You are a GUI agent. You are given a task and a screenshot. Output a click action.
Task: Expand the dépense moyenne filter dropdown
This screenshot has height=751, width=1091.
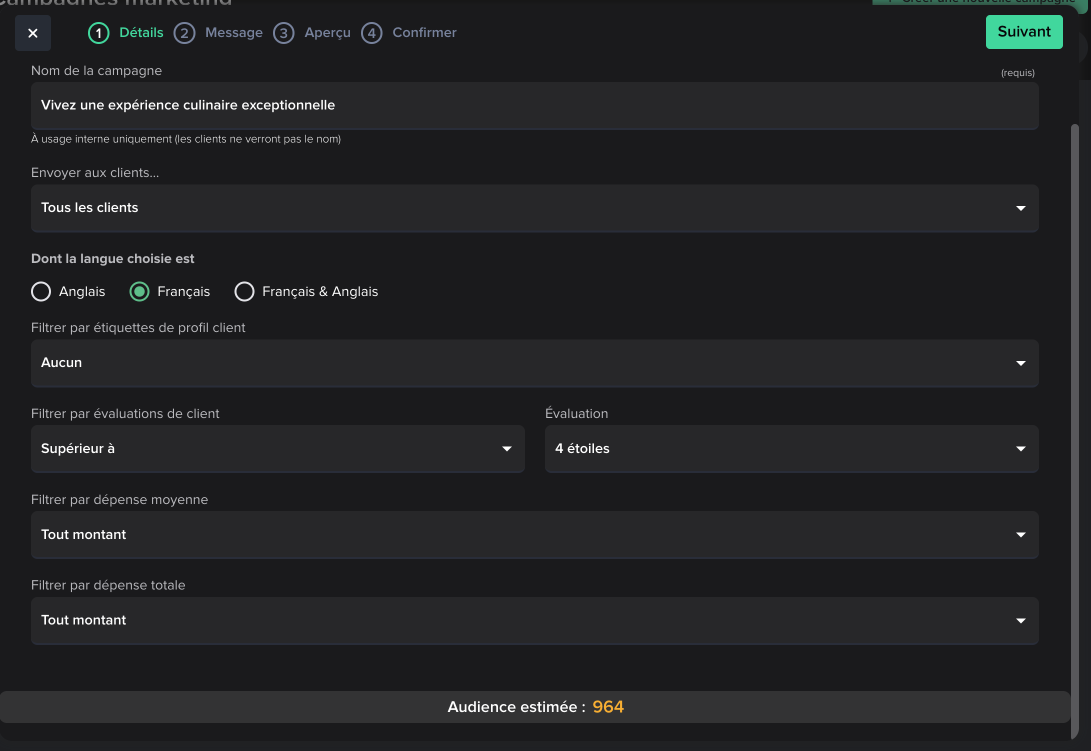(x=534, y=535)
